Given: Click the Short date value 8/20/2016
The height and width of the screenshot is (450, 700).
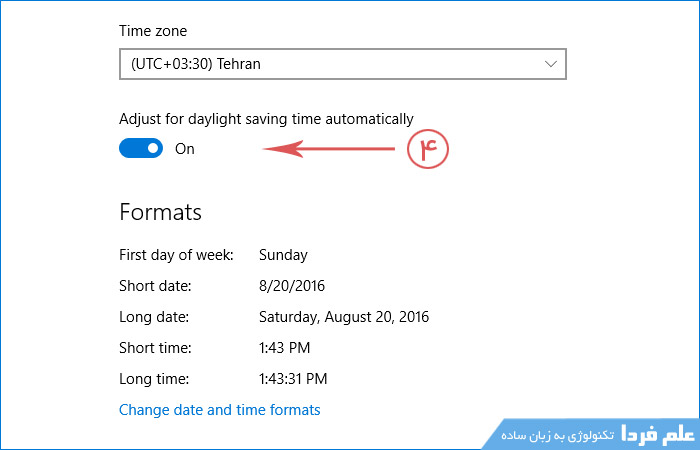Looking at the screenshot, I should [x=291, y=286].
